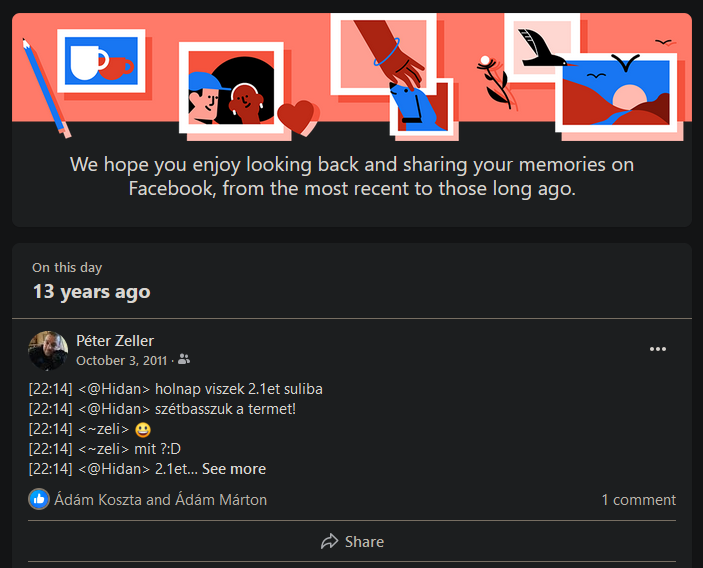The image size is (703, 568).
Task: Click the two friends portrait illustration
Action: click(231, 88)
